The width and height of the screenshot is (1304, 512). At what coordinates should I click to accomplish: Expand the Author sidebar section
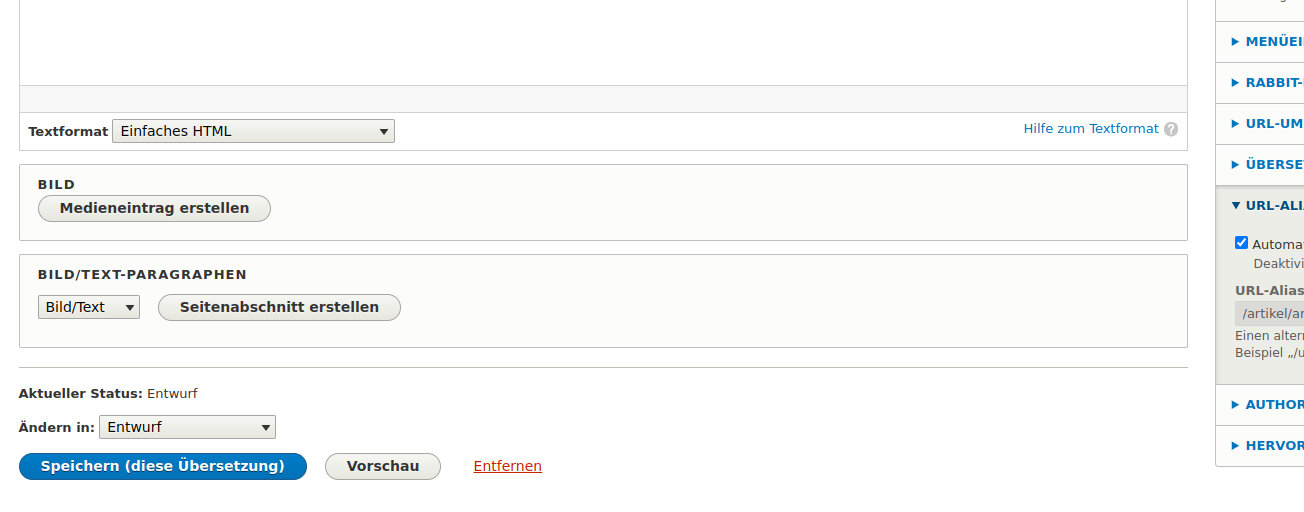(x=1266, y=405)
